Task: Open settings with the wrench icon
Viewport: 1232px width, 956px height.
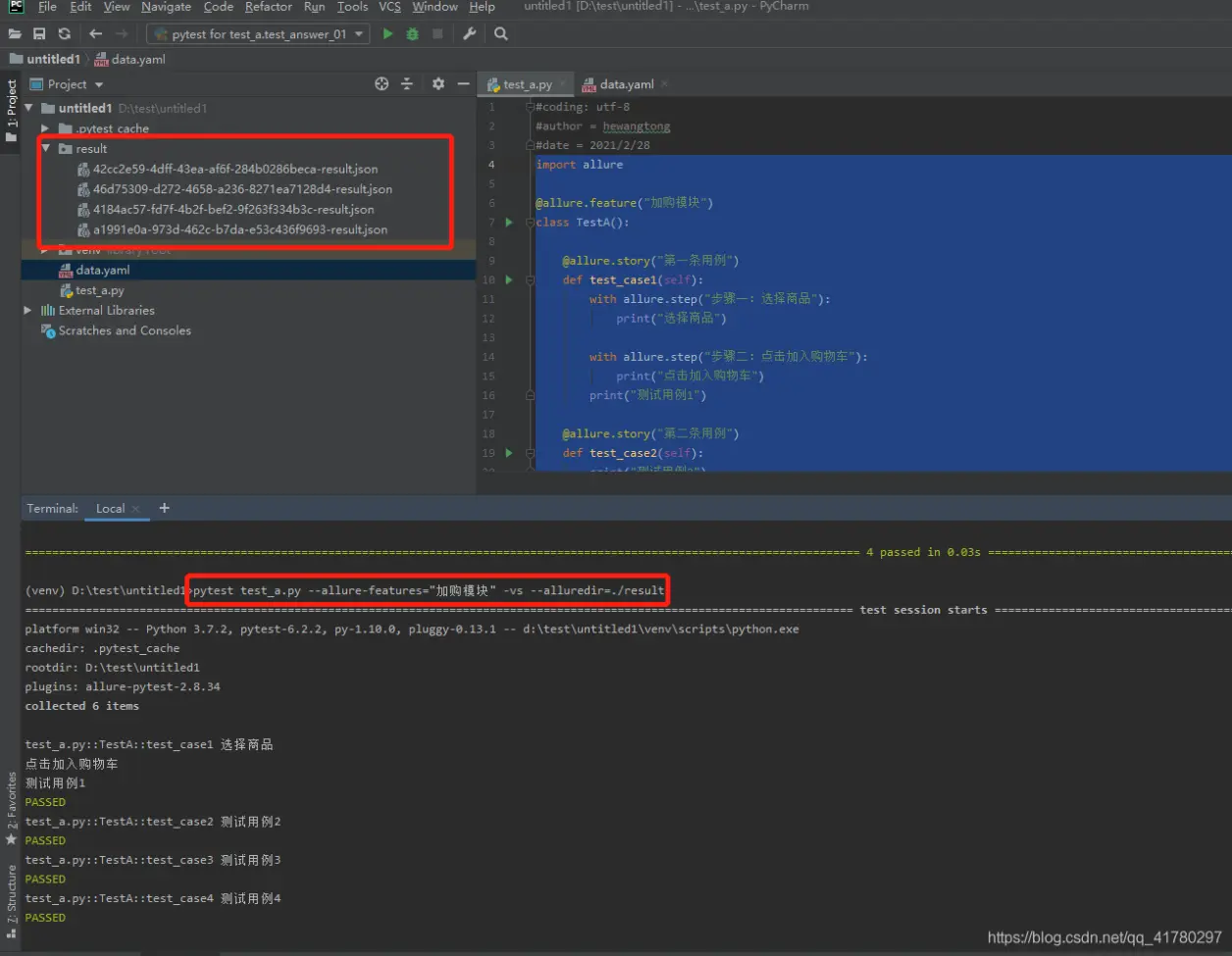Action: pyautogui.click(x=470, y=33)
